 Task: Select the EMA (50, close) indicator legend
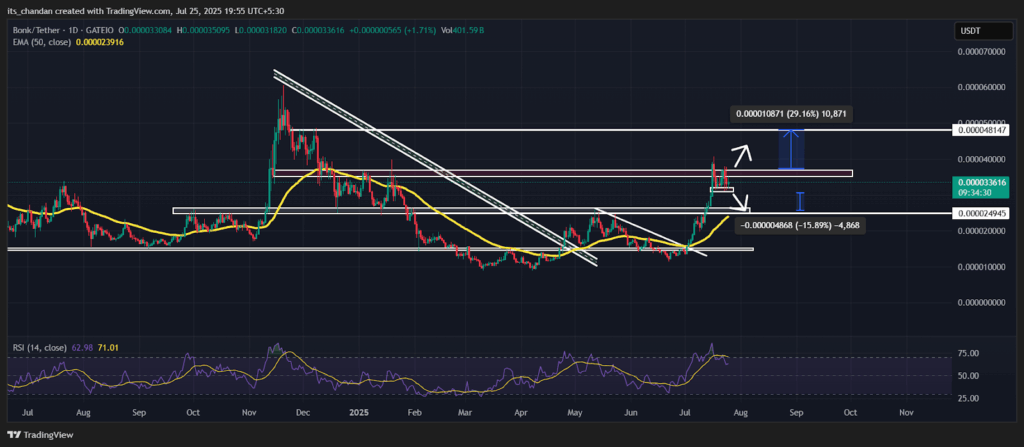click(42, 42)
